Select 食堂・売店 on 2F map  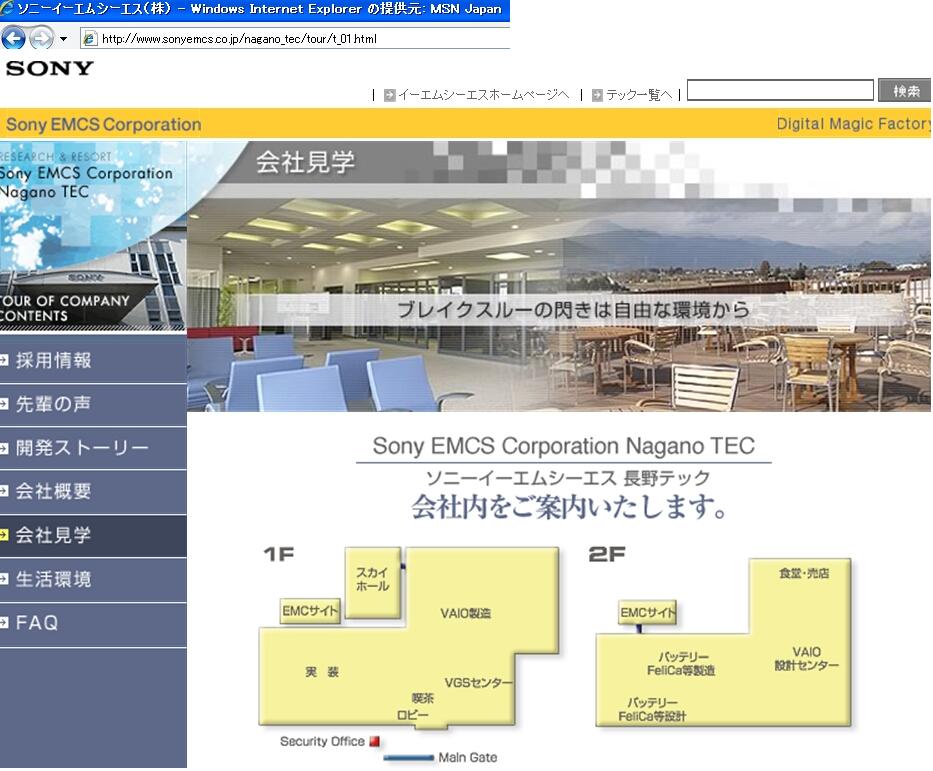tap(804, 574)
